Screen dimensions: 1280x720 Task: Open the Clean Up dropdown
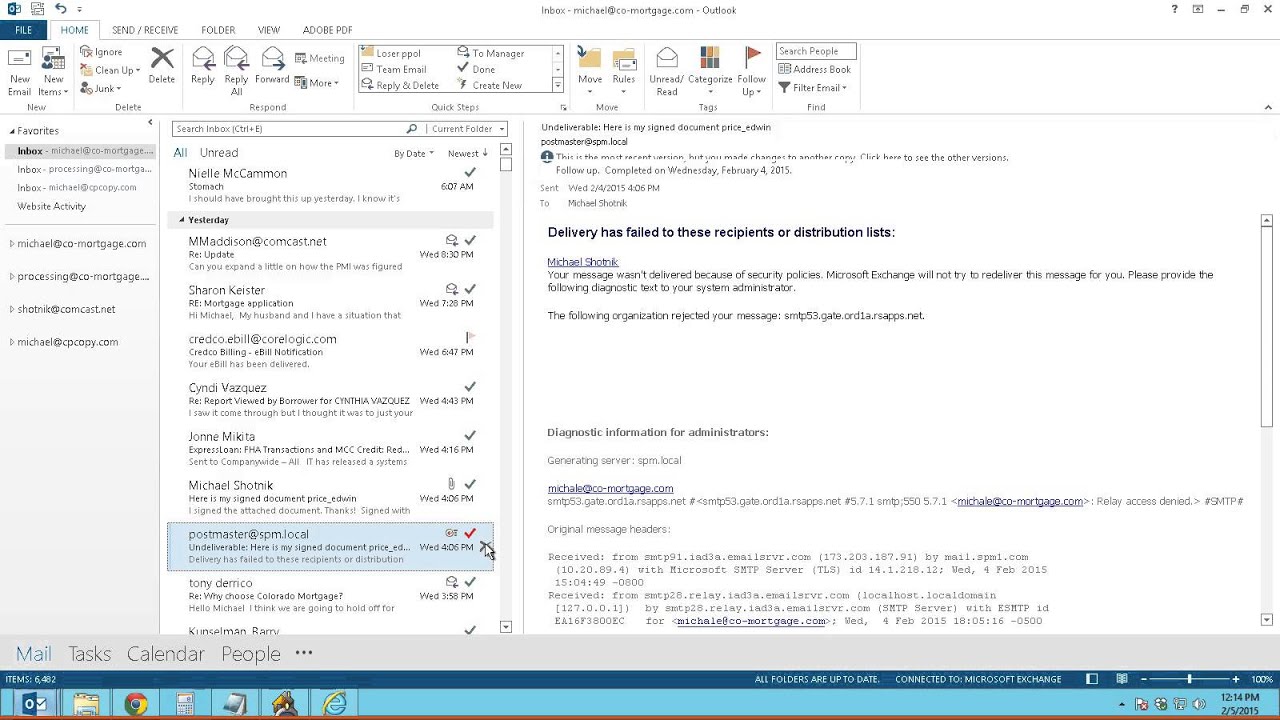click(x=111, y=70)
